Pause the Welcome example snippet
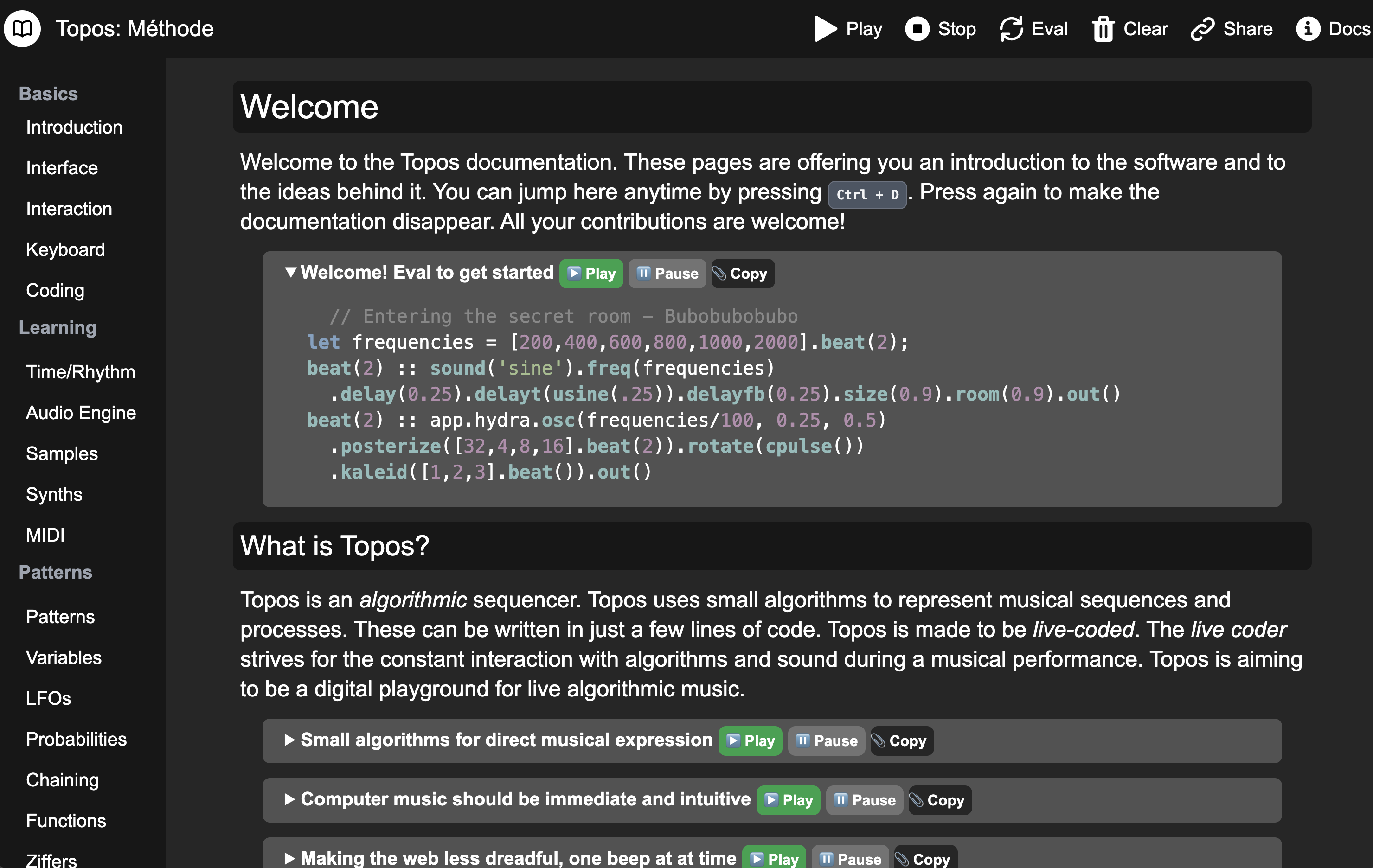Screen dimensions: 1373x868 tap(667, 274)
